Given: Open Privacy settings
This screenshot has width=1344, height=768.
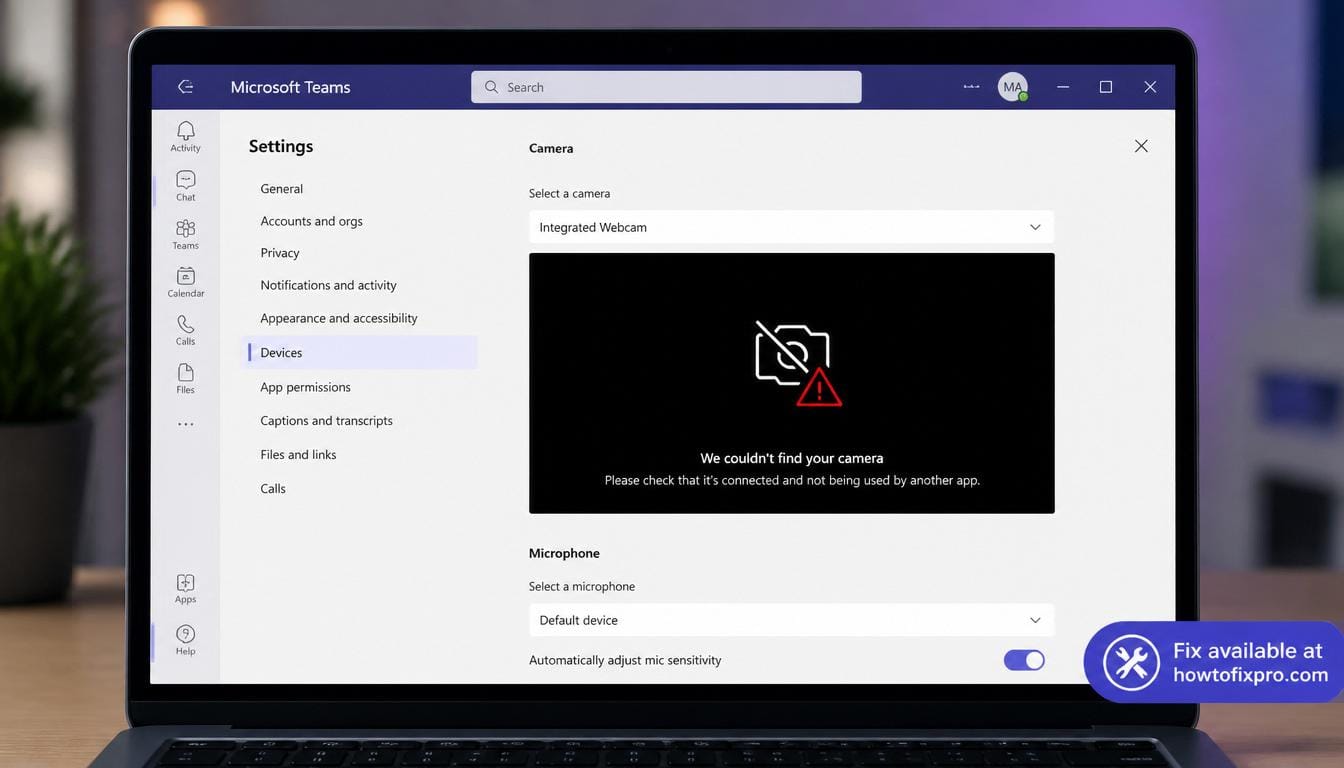Looking at the screenshot, I should [280, 253].
